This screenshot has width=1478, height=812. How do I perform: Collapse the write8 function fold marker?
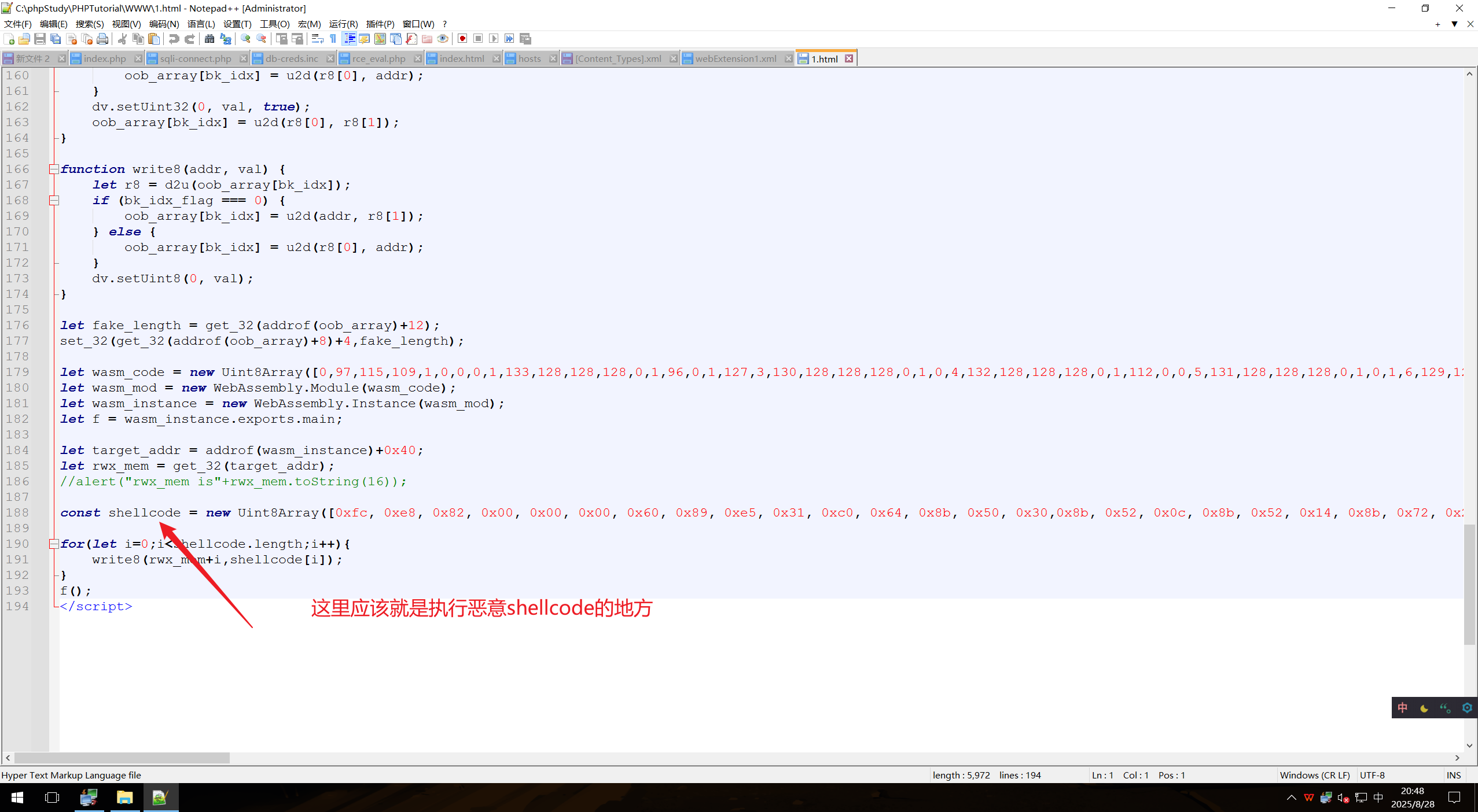tap(54, 169)
